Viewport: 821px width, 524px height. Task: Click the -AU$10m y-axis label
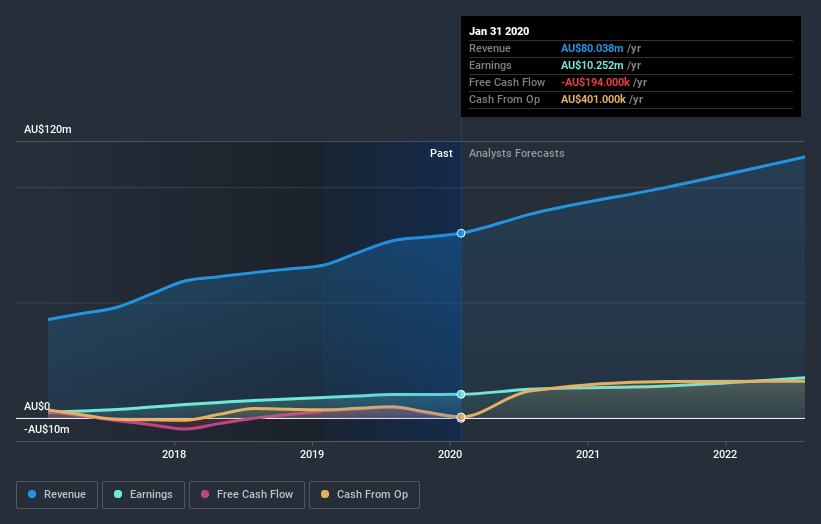point(47,429)
